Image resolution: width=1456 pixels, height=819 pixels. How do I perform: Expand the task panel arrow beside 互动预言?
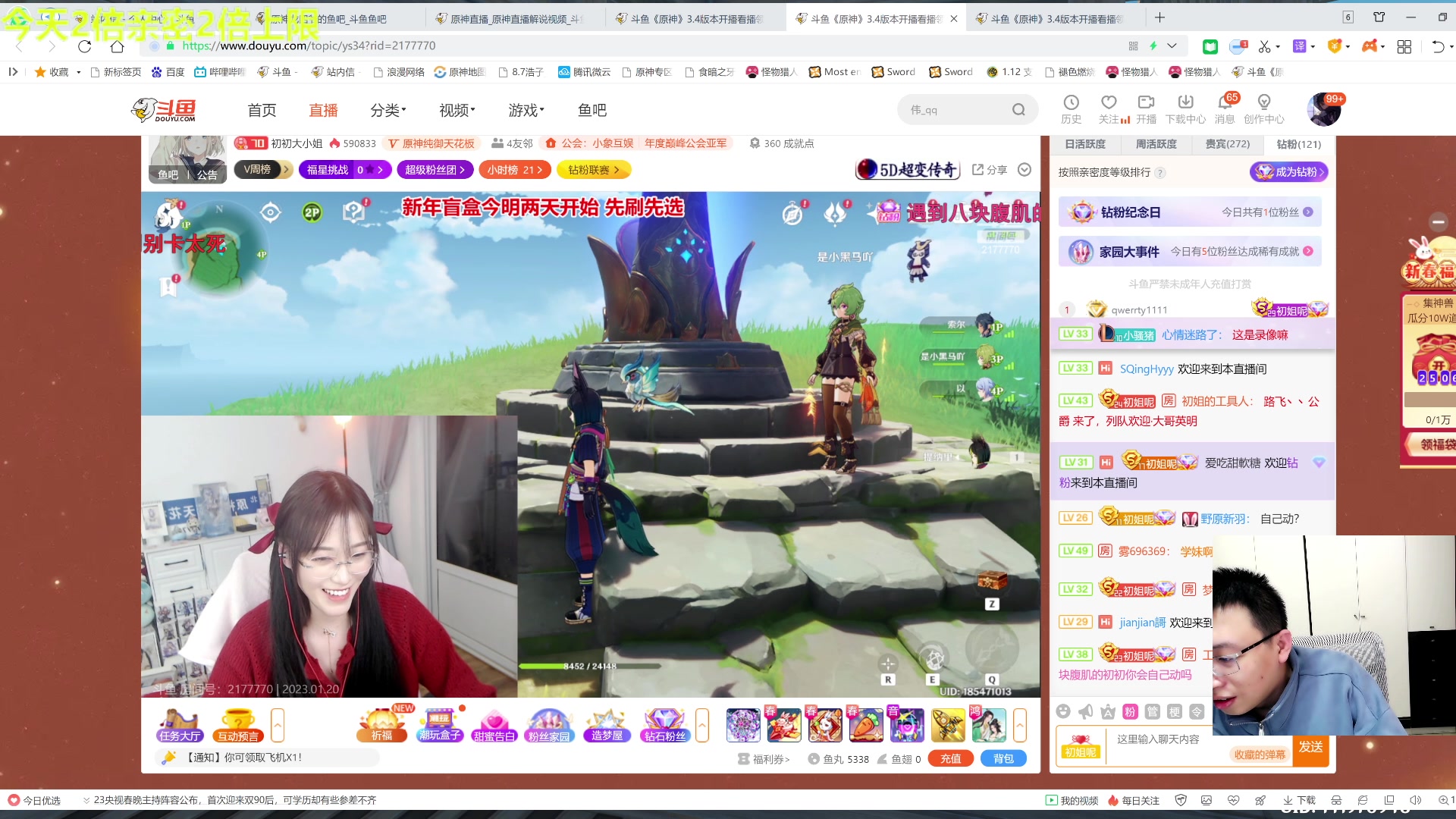pos(278,725)
